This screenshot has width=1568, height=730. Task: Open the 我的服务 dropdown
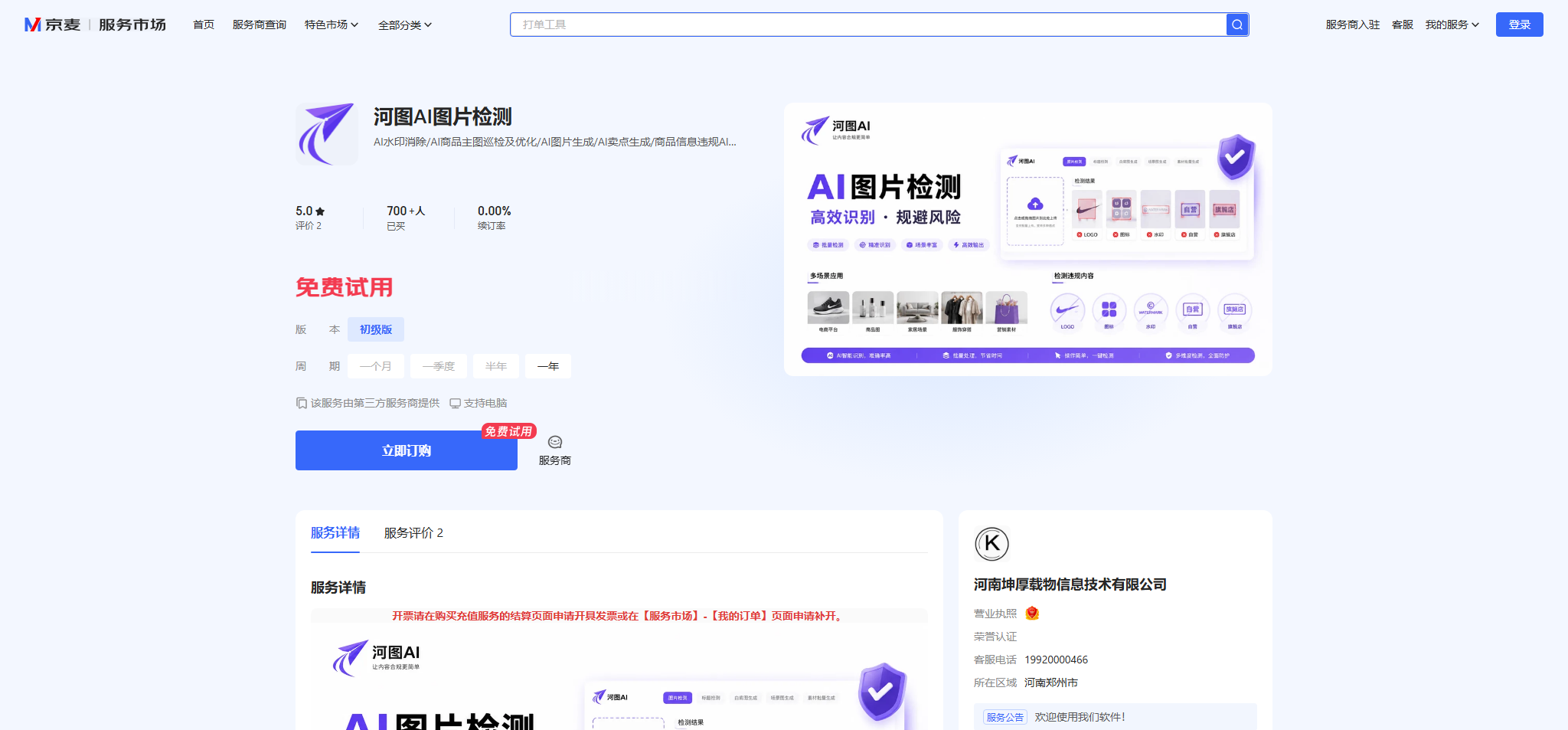pos(1452,25)
